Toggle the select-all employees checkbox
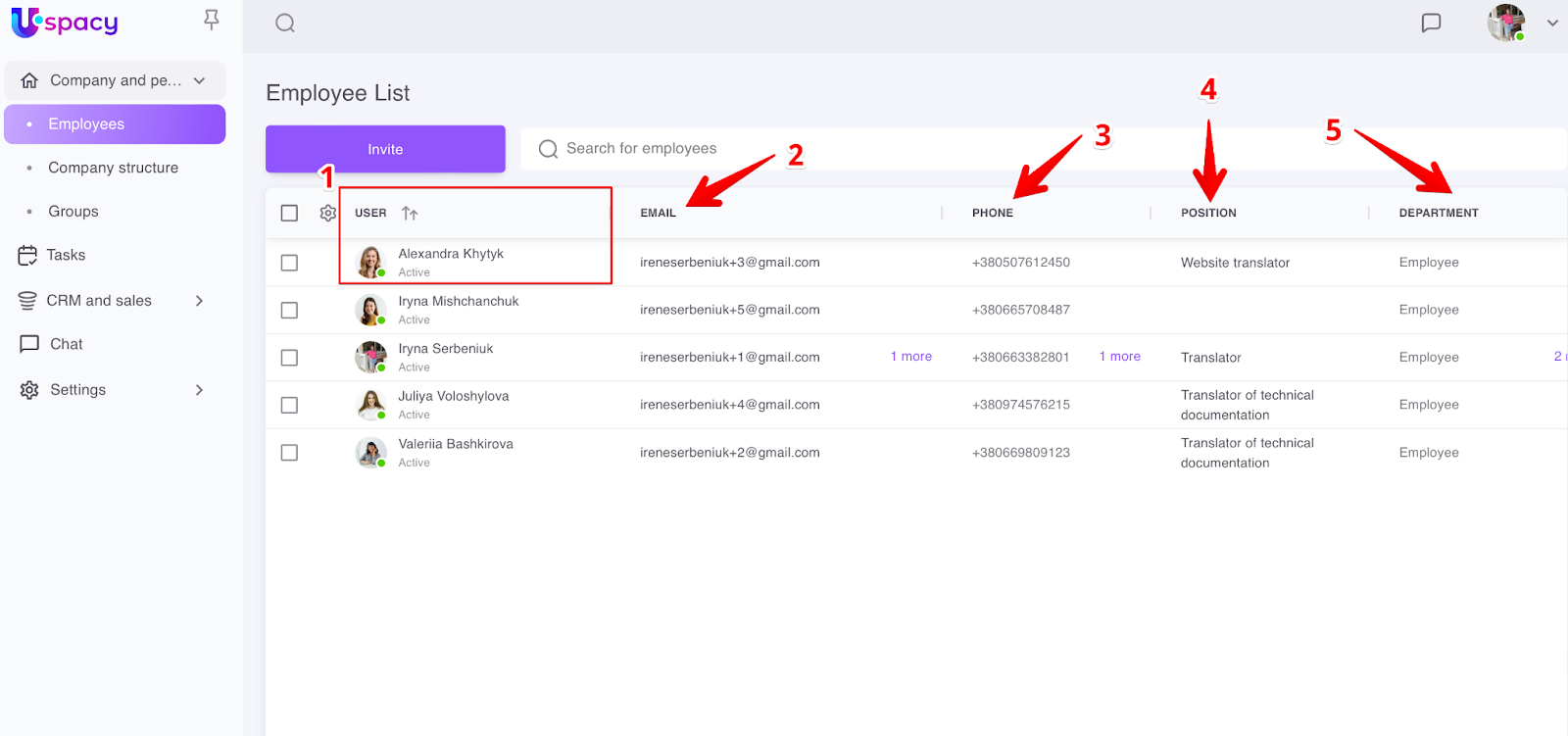Screen dimensions: 1568x736 point(289,213)
